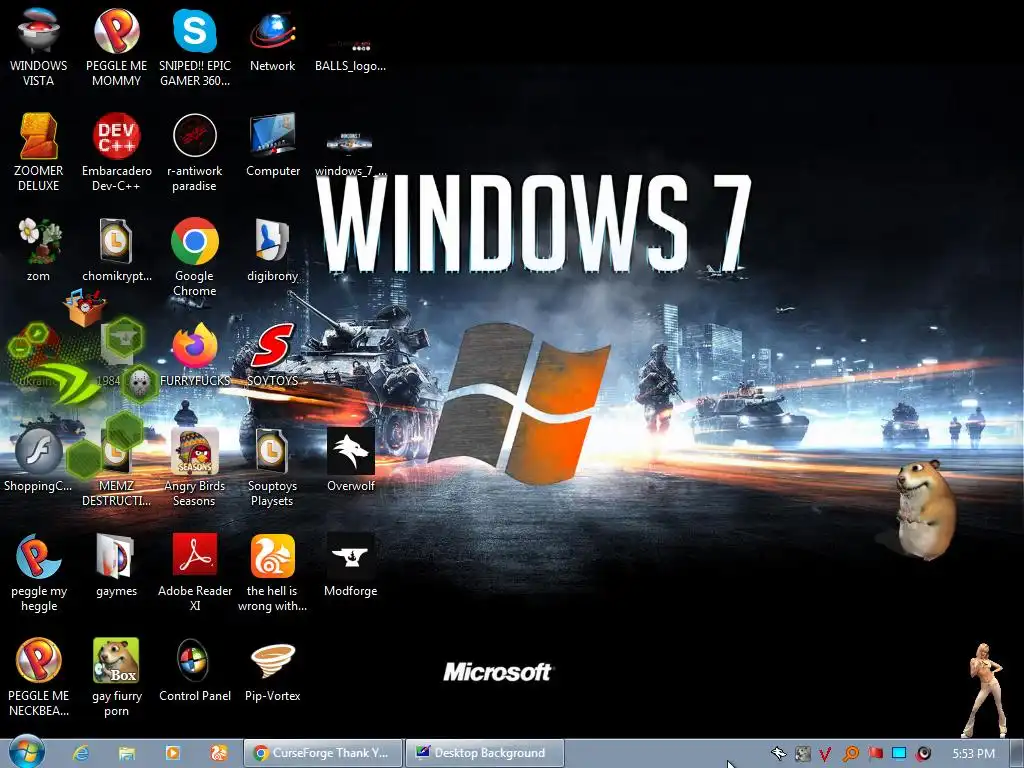This screenshot has width=1024, height=768.
Task: Open the gaymes folder icon
Action: 116,566
